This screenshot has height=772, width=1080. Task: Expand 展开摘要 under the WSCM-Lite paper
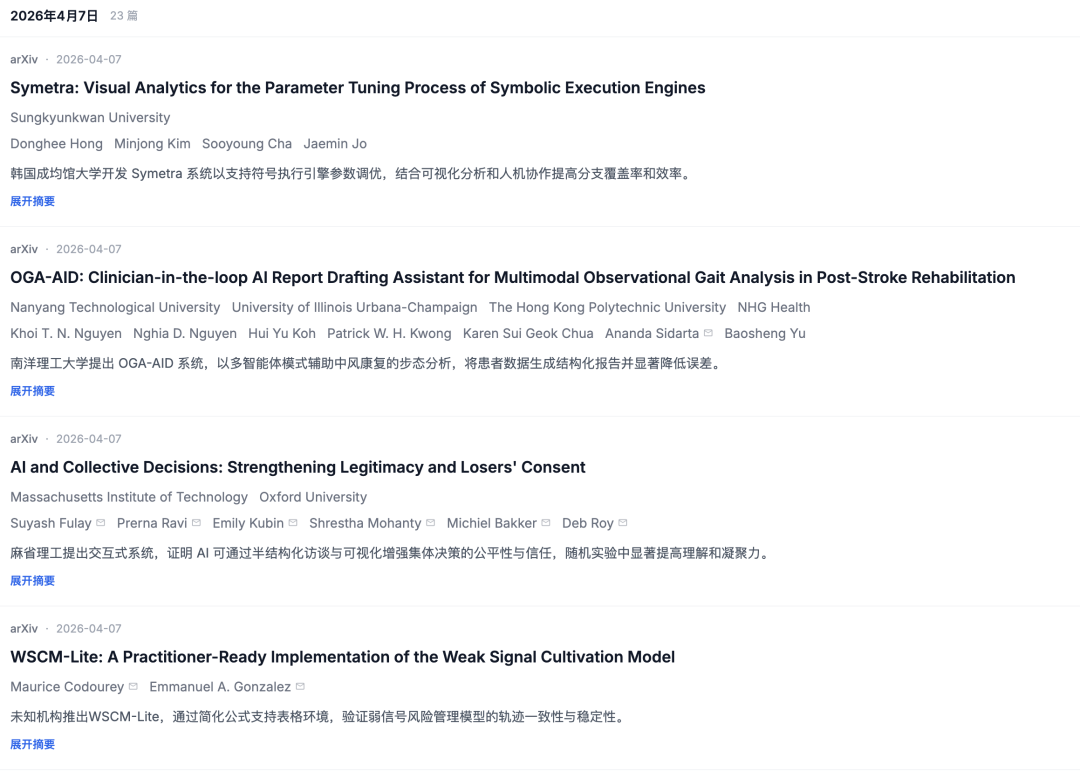click(33, 744)
